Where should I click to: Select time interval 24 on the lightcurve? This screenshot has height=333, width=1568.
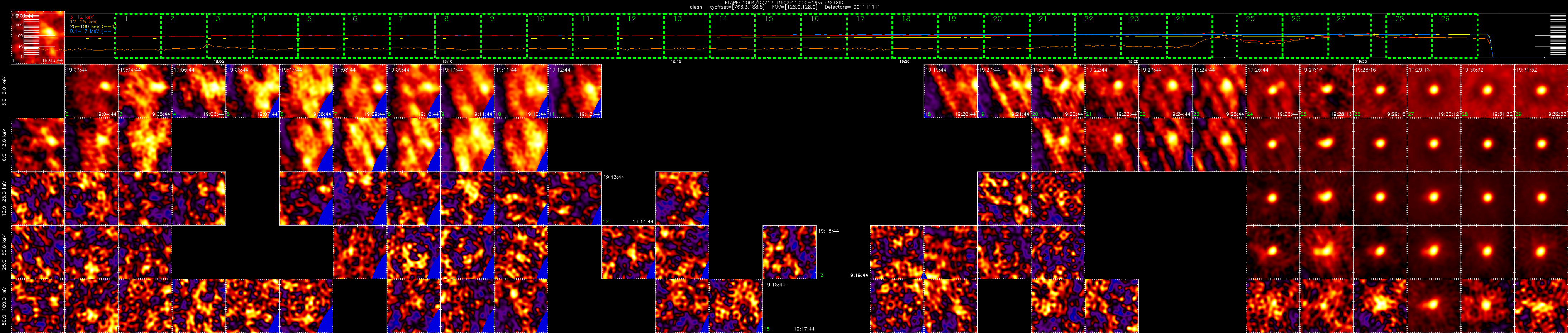1189,36
